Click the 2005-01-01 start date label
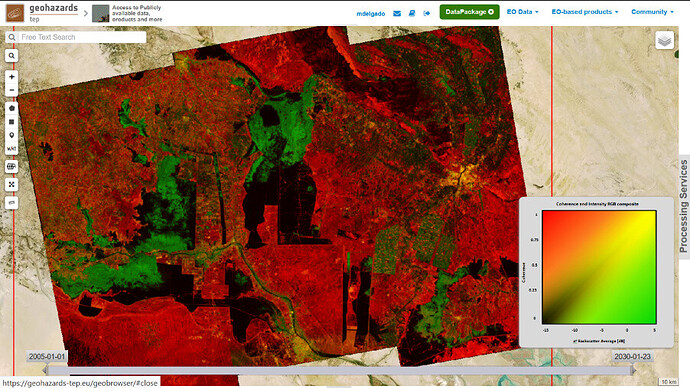 pos(47,356)
